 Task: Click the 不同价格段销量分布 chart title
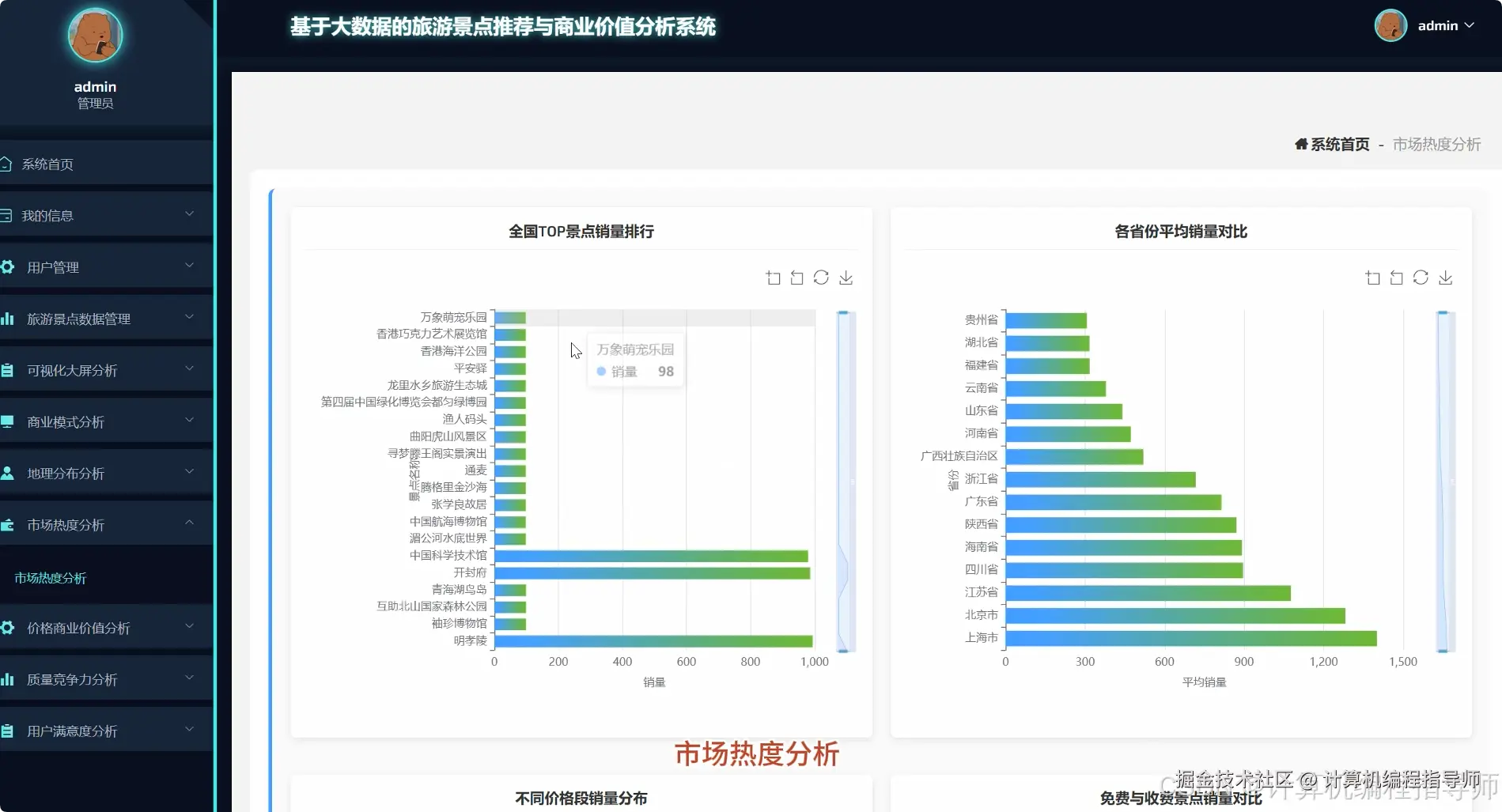click(581, 799)
